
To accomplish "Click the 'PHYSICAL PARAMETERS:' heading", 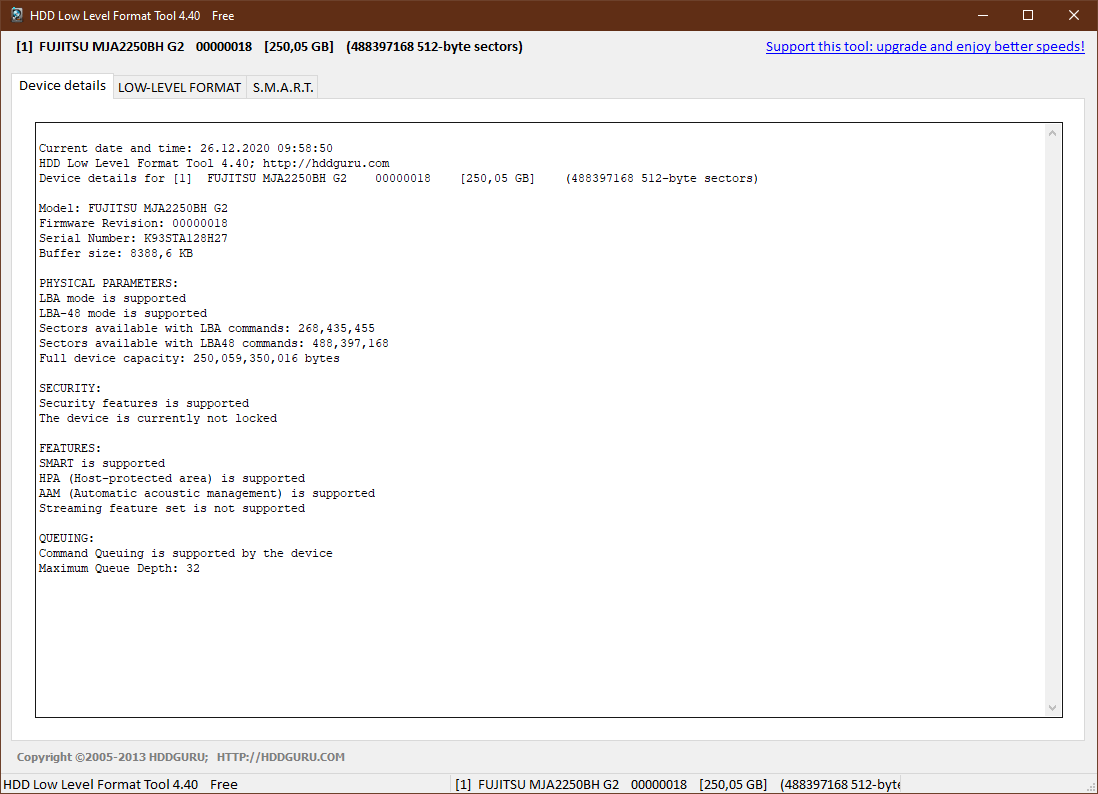I will click(109, 284).
